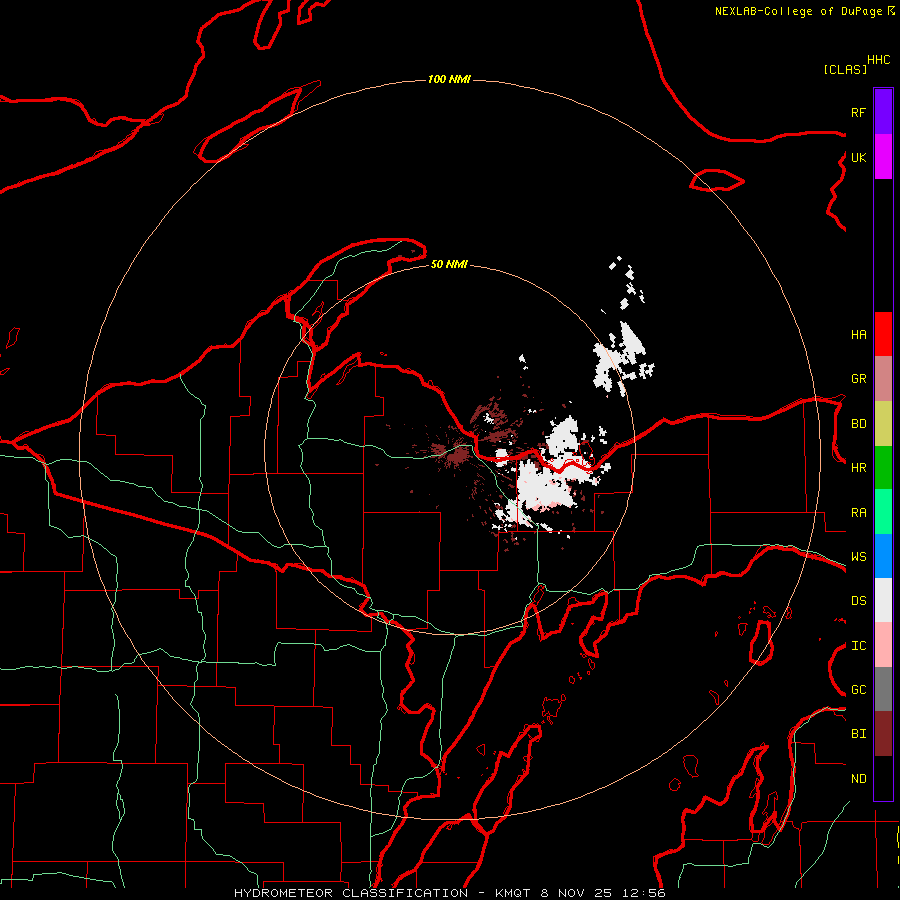900x900 pixels.
Task: Click the RF purple color swatch
Action: (x=883, y=112)
